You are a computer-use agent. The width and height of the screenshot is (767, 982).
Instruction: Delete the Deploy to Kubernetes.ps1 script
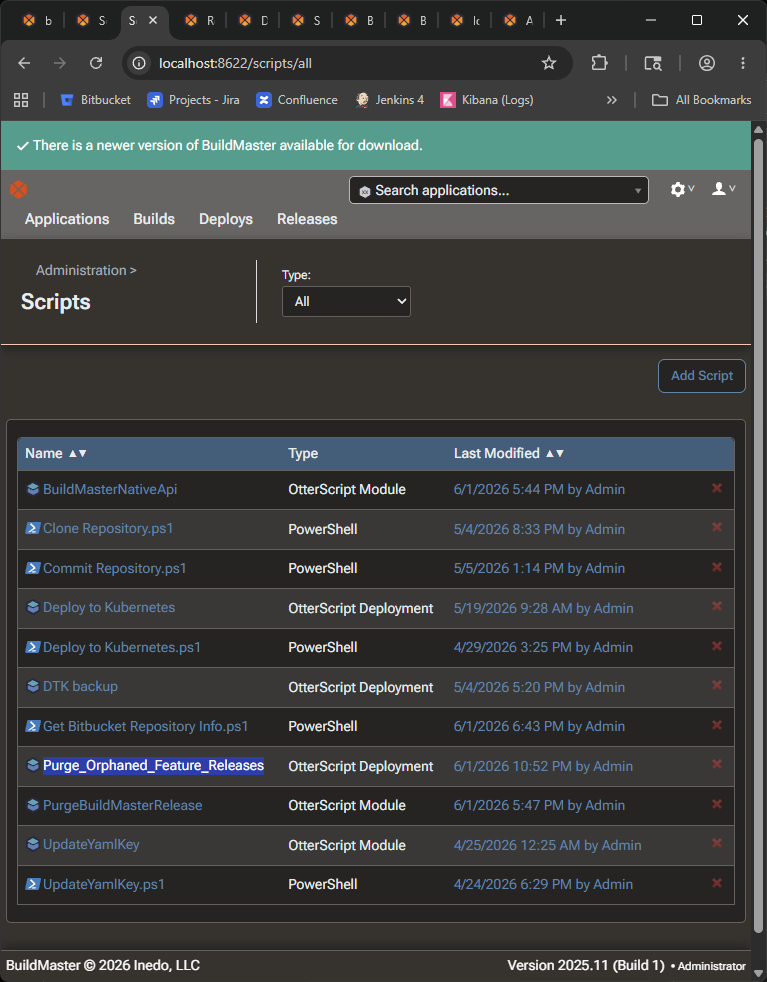717,646
